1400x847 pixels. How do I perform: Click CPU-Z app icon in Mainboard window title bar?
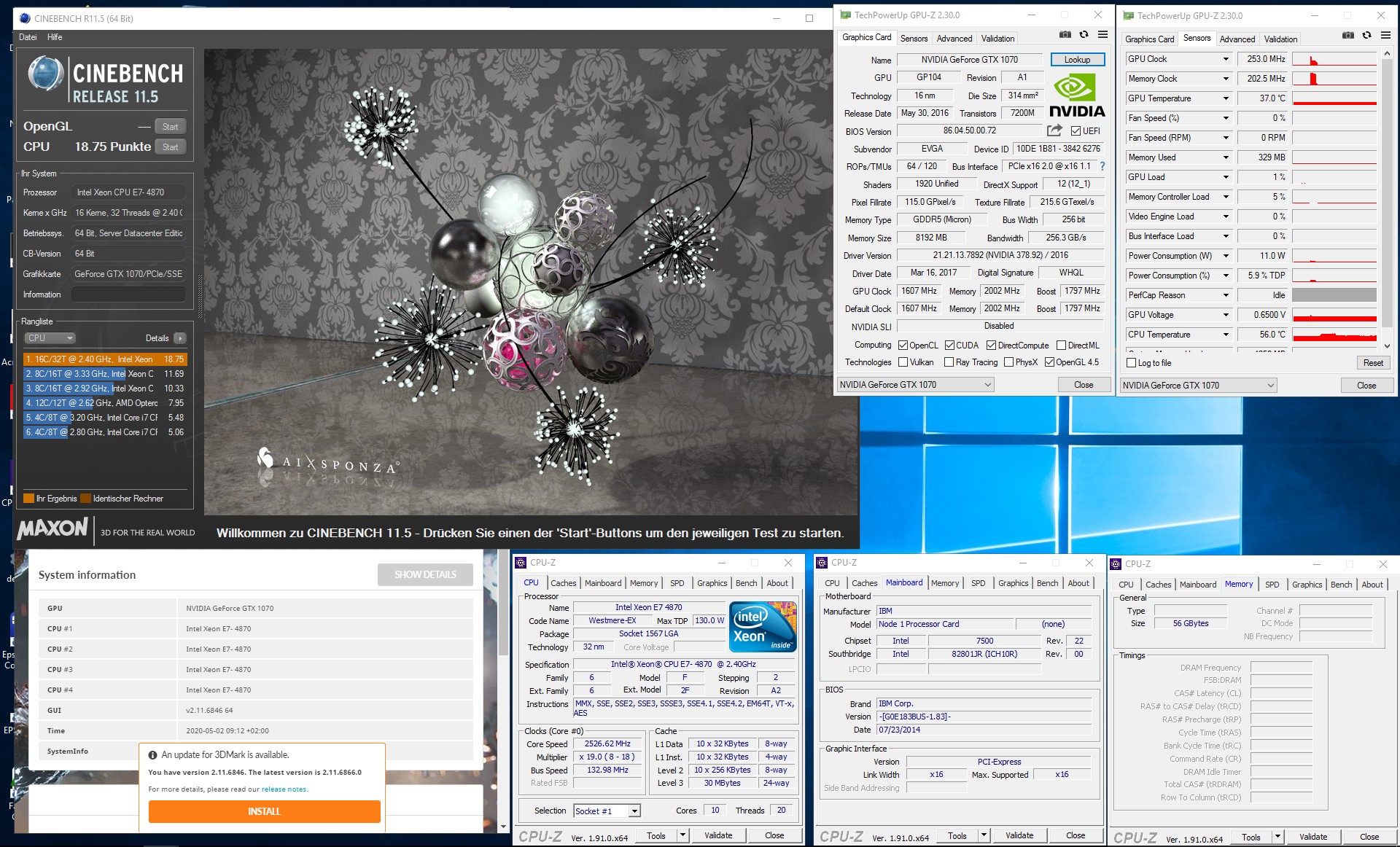[822, 563]
